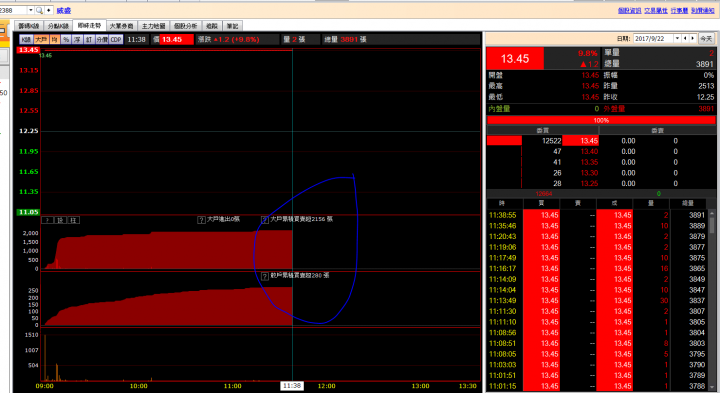Screen dimensions: 720x393
Task: Go to previous date with left arrow
Action: pyautogui.click(x=685, y=39)
